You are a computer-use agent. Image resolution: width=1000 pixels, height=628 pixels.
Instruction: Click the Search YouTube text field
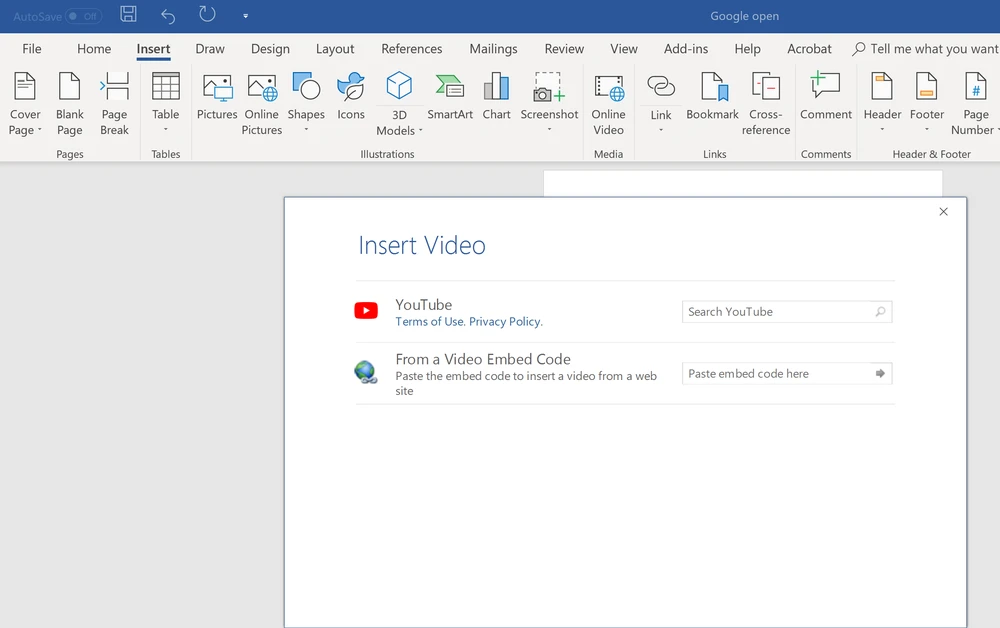775,312
